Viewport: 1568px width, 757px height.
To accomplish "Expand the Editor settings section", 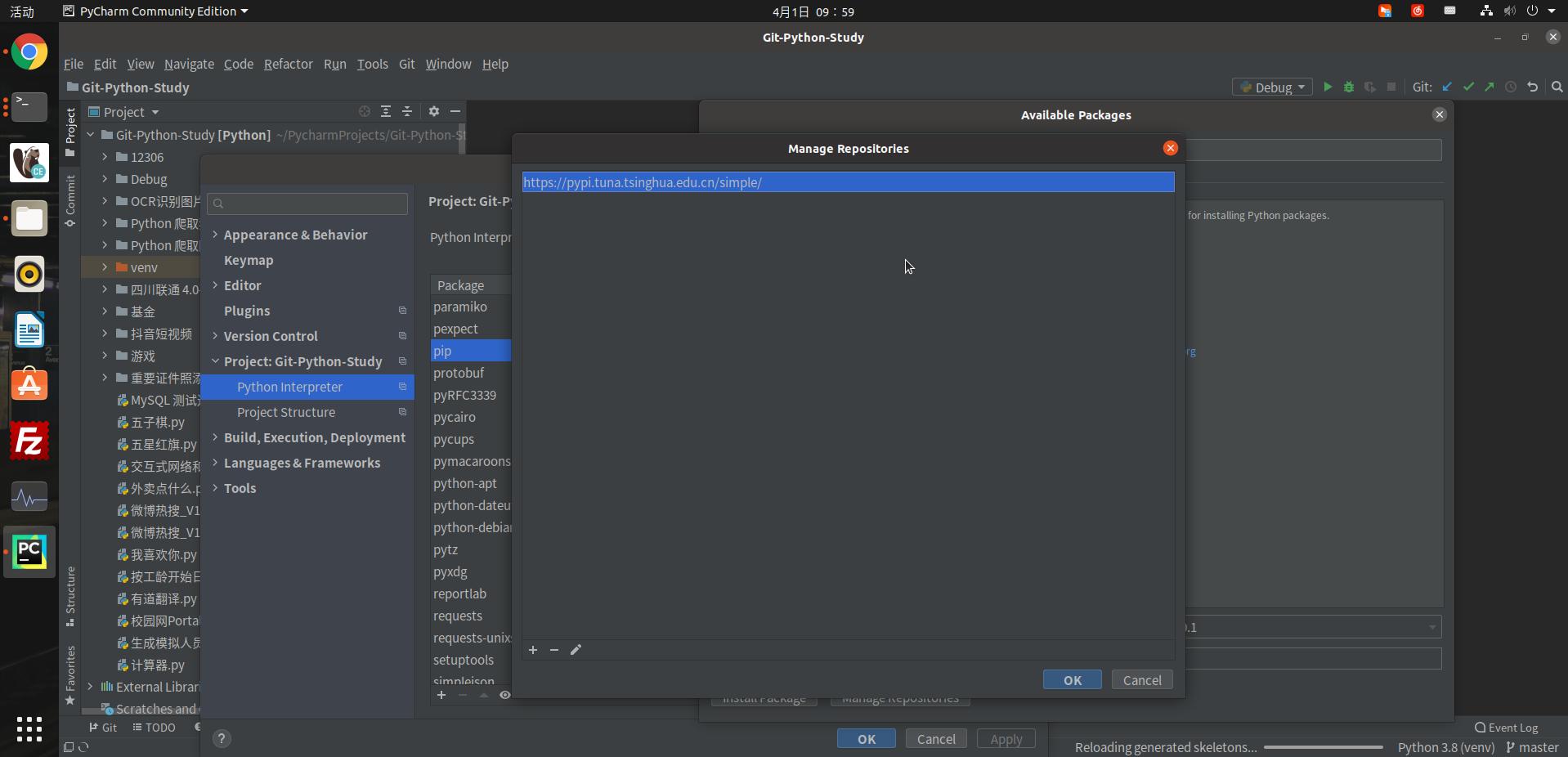I will click(215, 285).
